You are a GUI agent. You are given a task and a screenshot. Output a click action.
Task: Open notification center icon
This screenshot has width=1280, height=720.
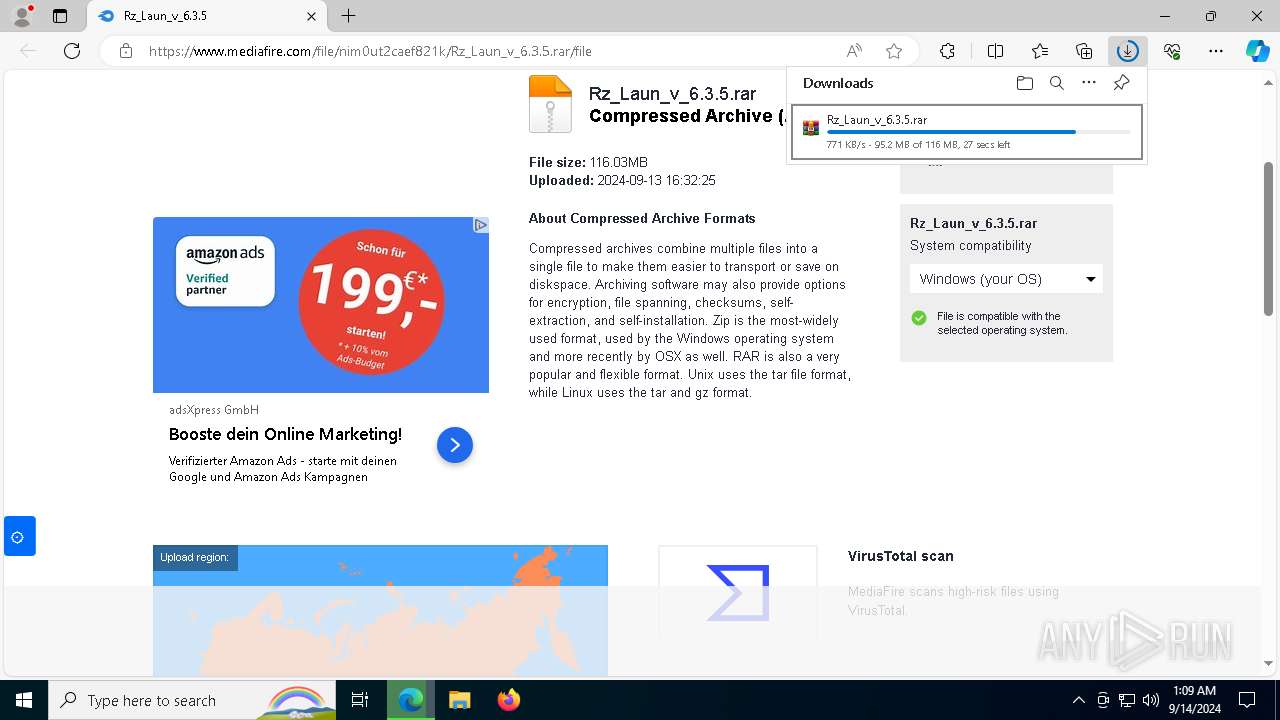[x=1247, y=700]
